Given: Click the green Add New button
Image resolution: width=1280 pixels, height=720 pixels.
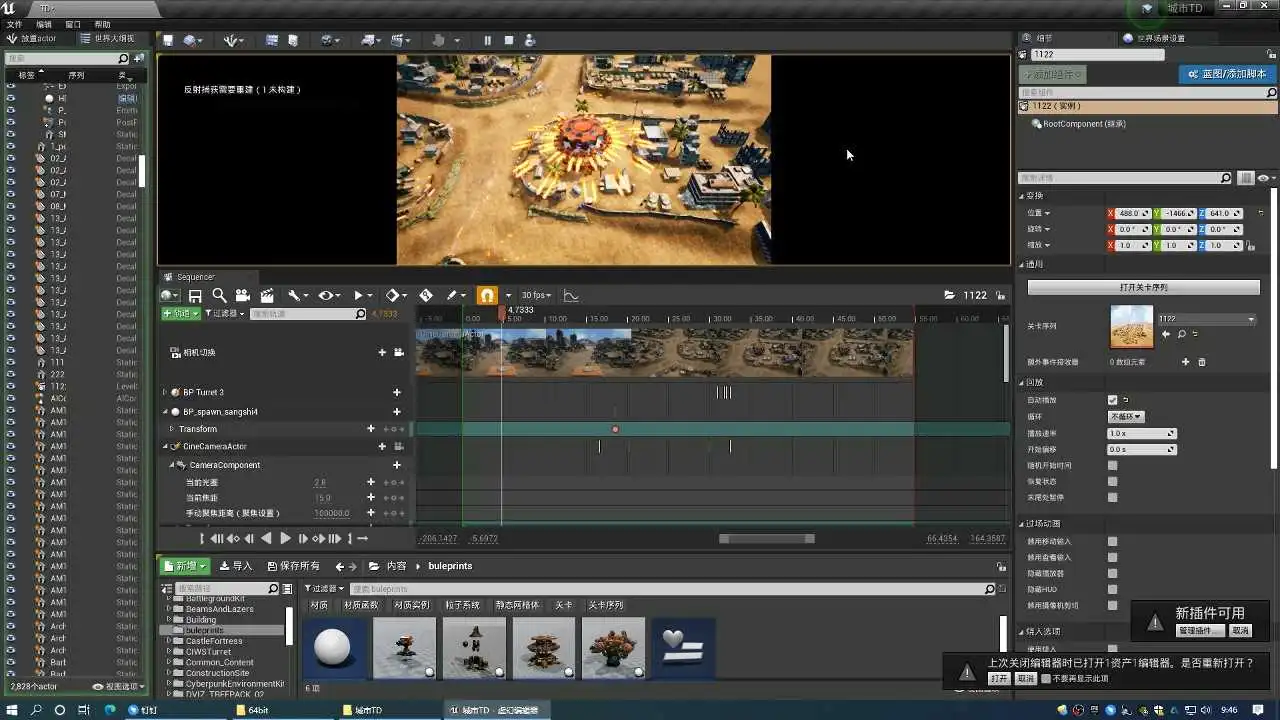Looking at the screenshot, I should pyautogui.click(x=185, y=566).
